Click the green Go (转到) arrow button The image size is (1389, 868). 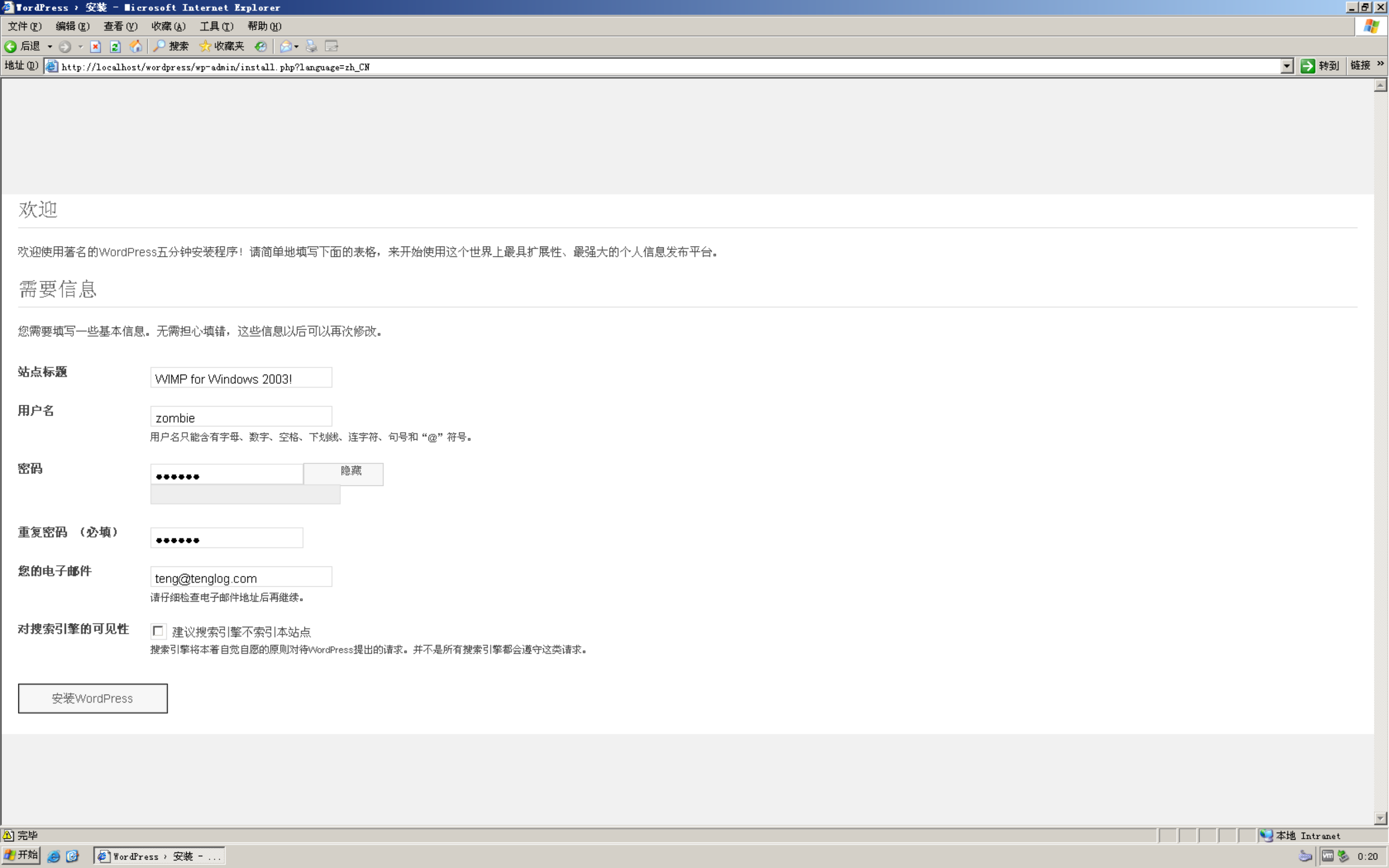pyautogui.click(x=1320, y=66)
